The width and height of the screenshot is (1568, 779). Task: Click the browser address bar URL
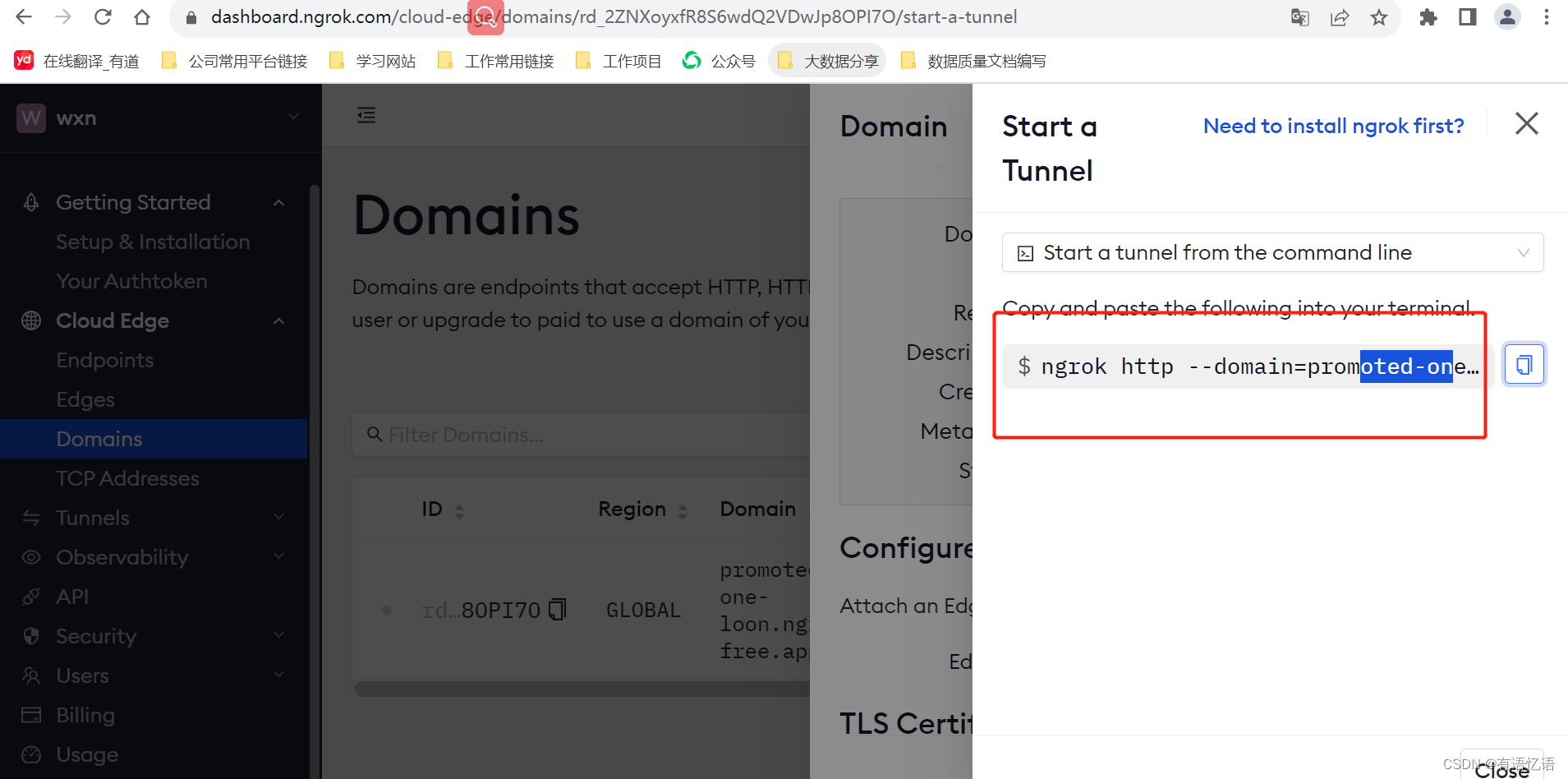coord(614,17)
